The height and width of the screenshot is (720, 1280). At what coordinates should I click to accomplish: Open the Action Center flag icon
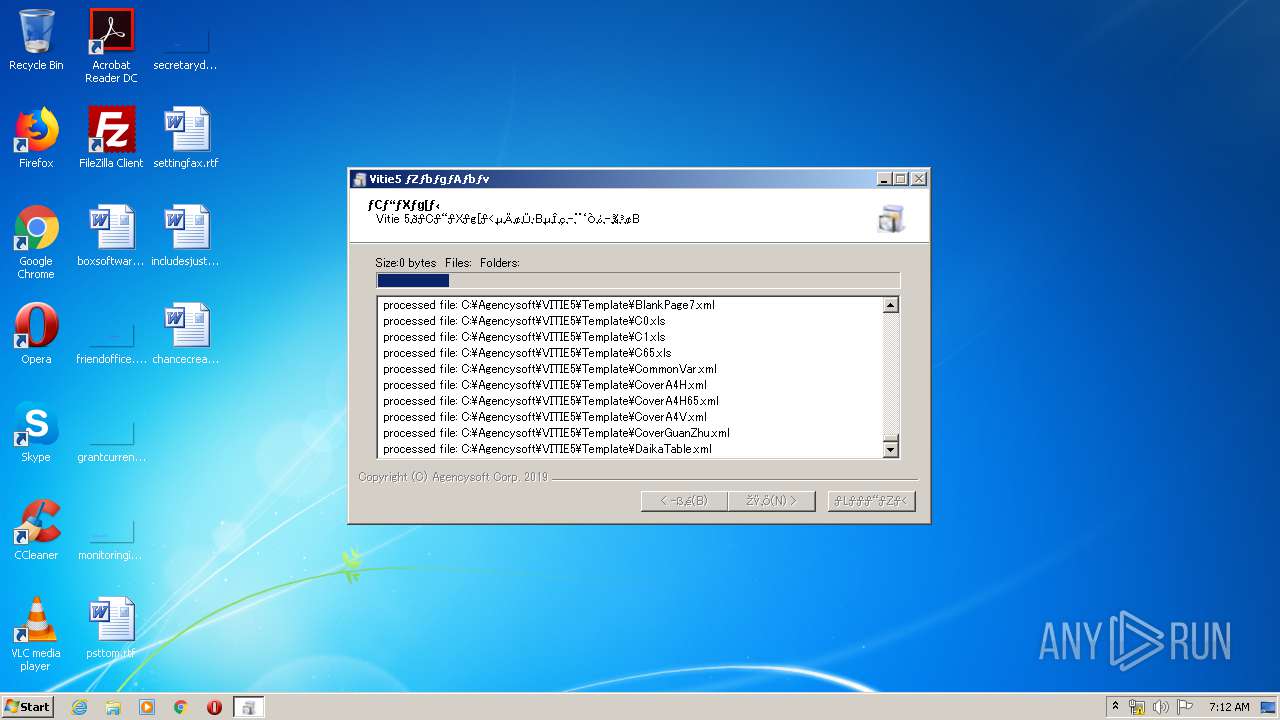(x=1184, y=707)
